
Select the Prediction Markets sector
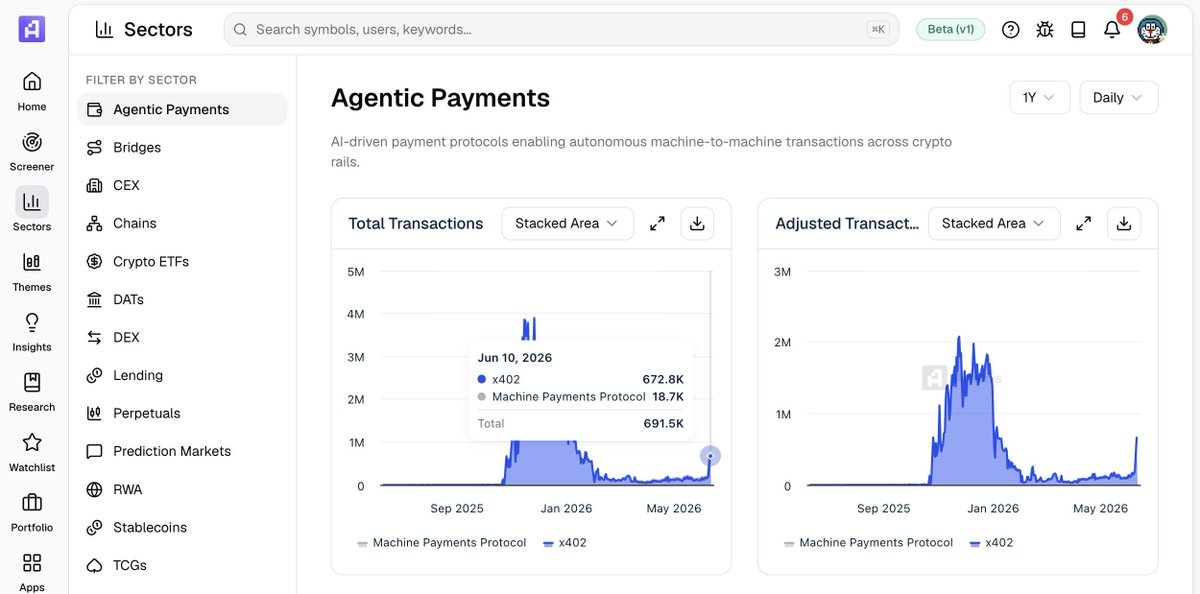coord(182,451)
